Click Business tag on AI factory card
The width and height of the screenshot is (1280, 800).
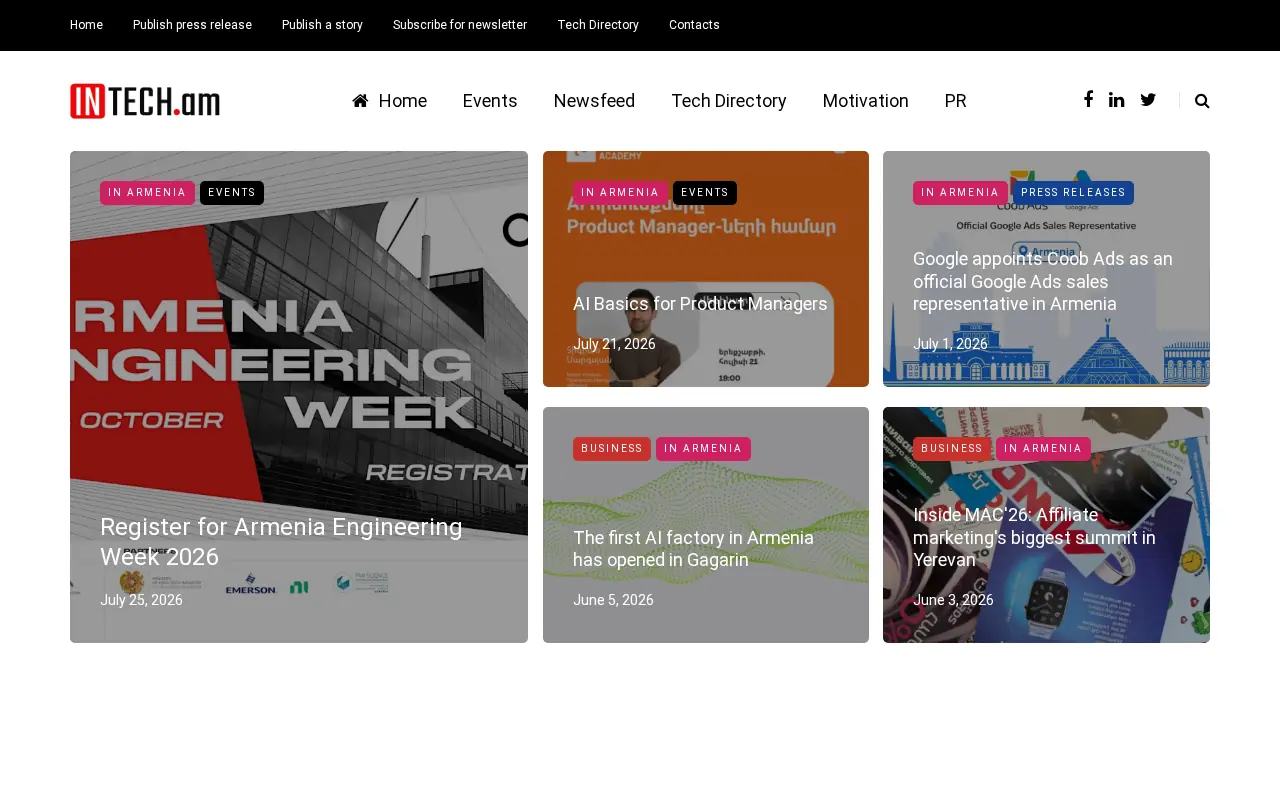click(612, 449)
